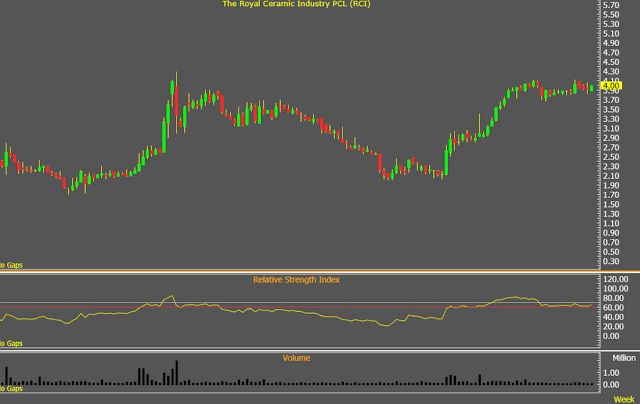Click the chart title The Royal Ceramic Industry PCL (RCI)
The image size is (640, 404).
pyautogui.click(x=296, y=4)
